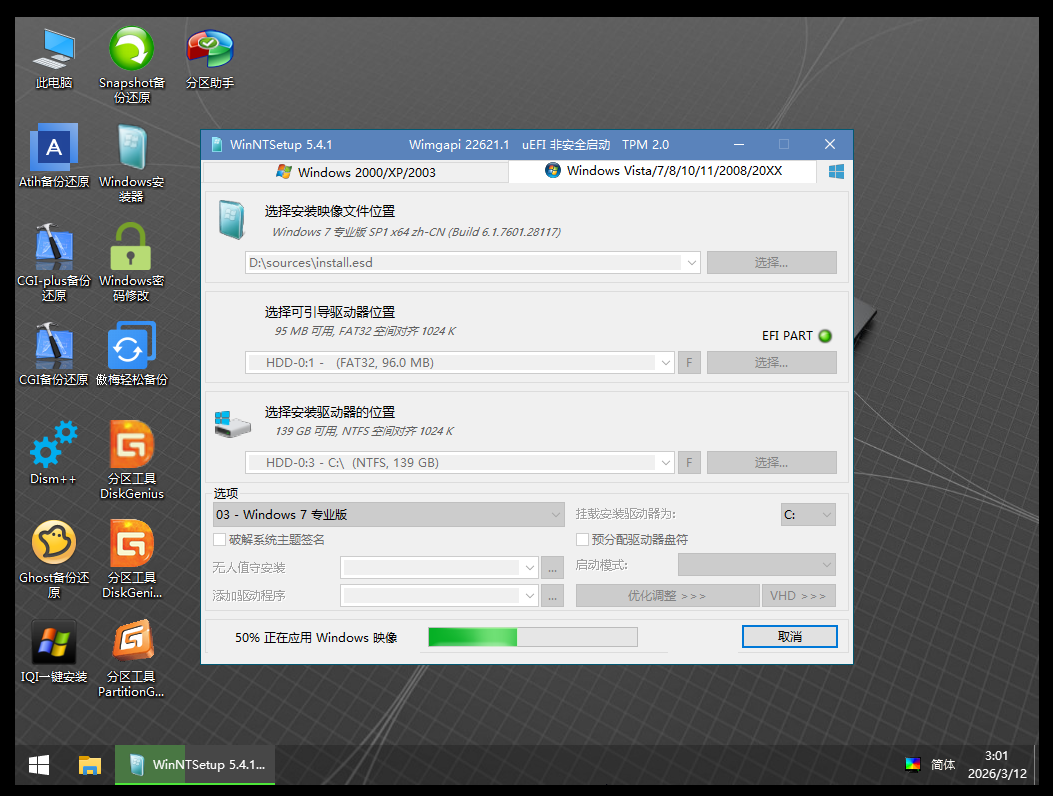Screen dimensions: 1053x796
Task: Expand the HDD-0:3 C:\ install drive dropdown
Action: pos(665,463)
